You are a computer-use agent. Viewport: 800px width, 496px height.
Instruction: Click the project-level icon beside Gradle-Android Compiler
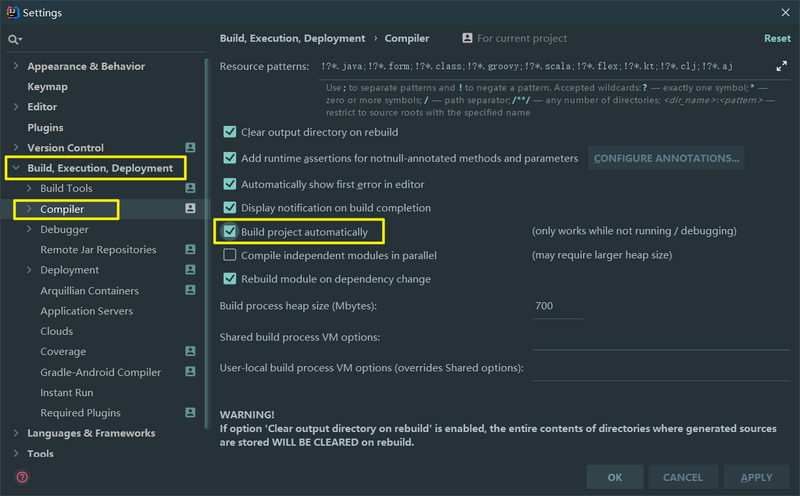pyautogui.click(x=190, y=372)
